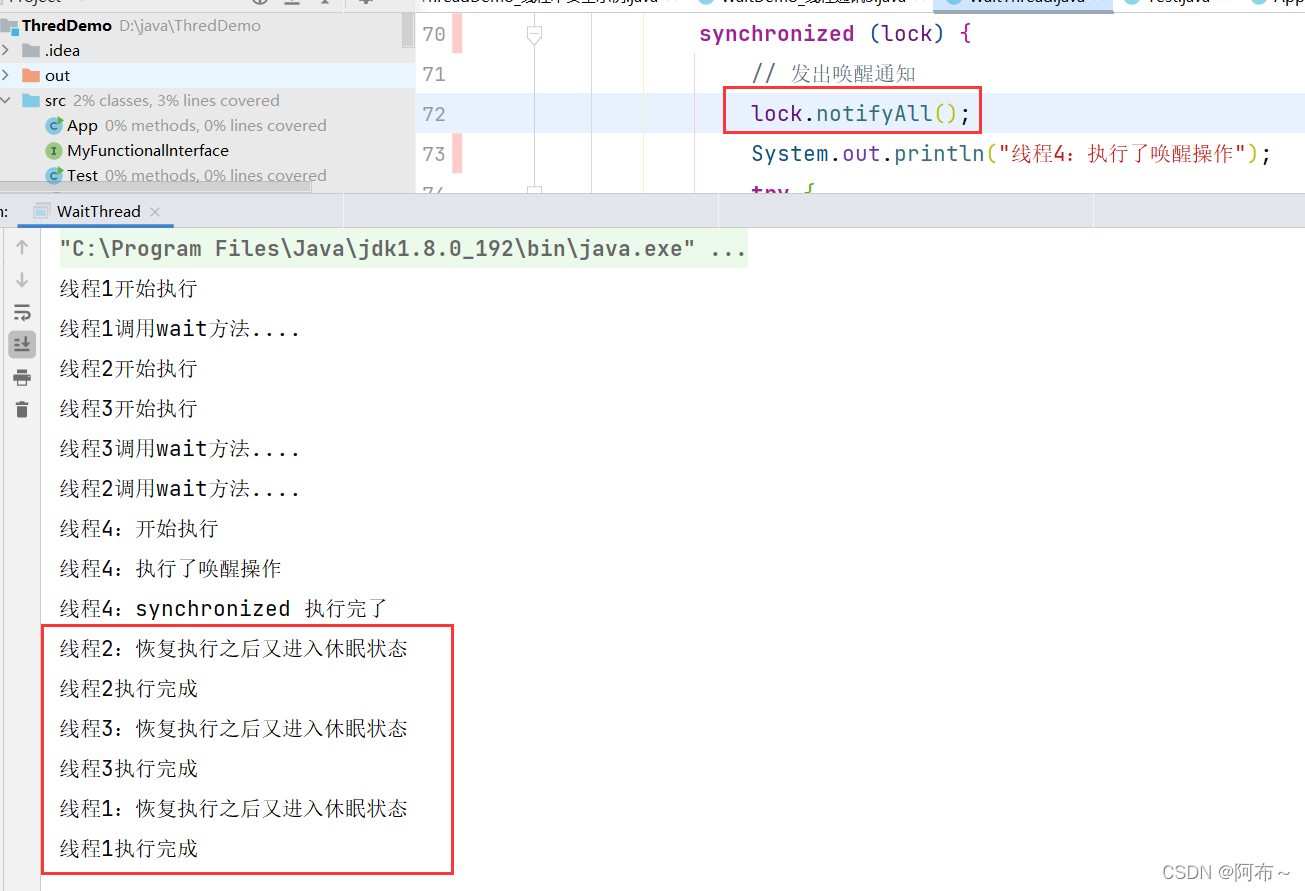Image resolution: width=1305 pixels, height=891 pixels.
Task: Click line number 71 in gutter
Action: 434,74
